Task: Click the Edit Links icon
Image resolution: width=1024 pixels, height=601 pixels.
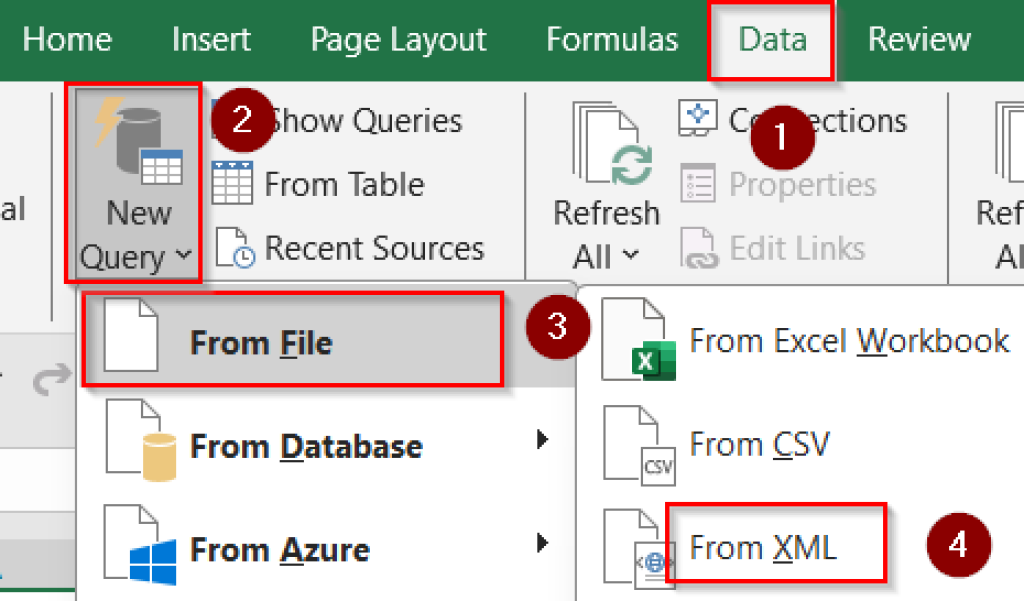Action: point(700,248)
